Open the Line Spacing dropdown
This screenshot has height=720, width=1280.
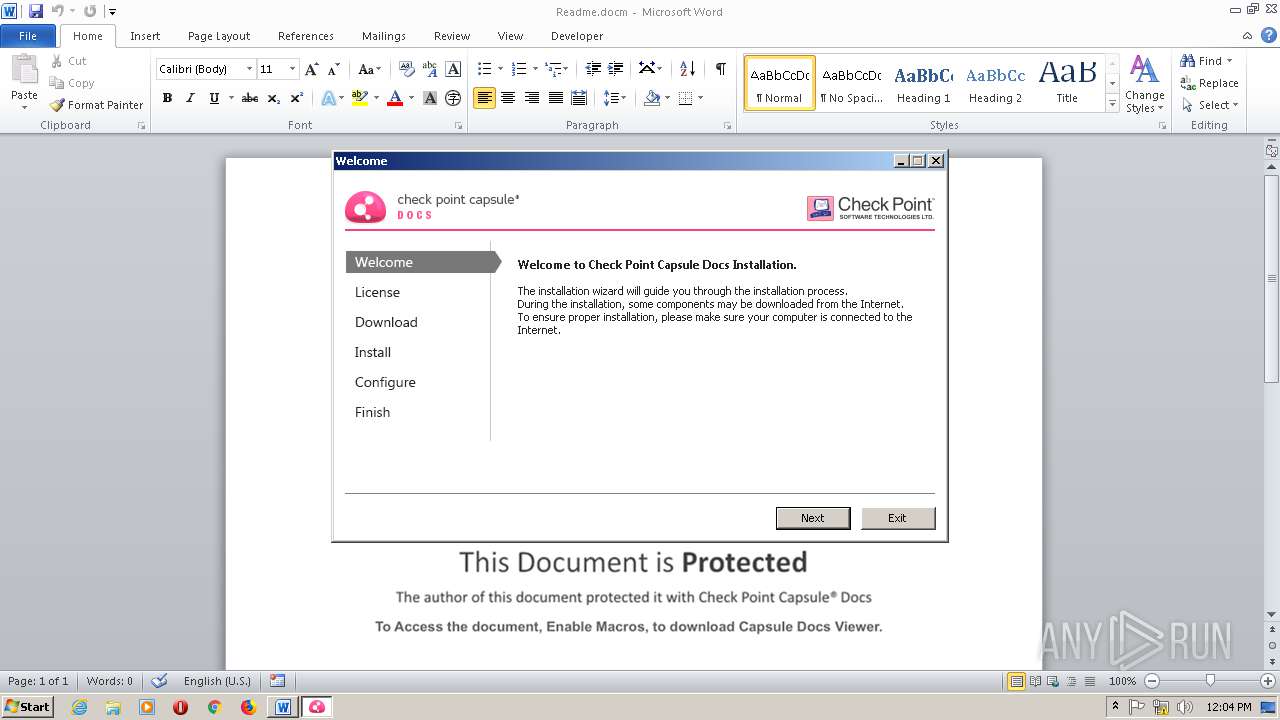click(x=615, y=98)
